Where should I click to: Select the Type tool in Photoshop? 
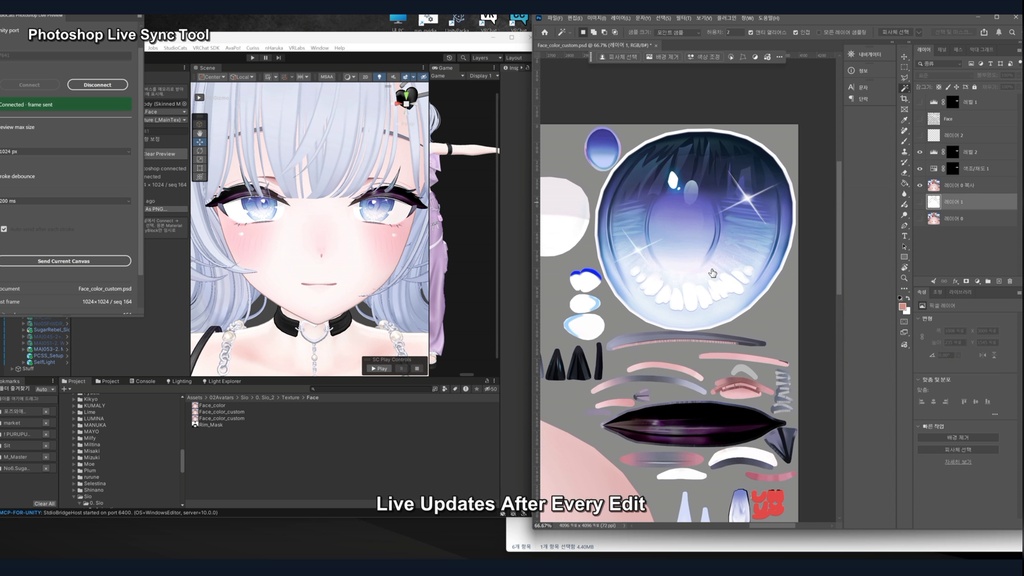click(x=904, y=236)
